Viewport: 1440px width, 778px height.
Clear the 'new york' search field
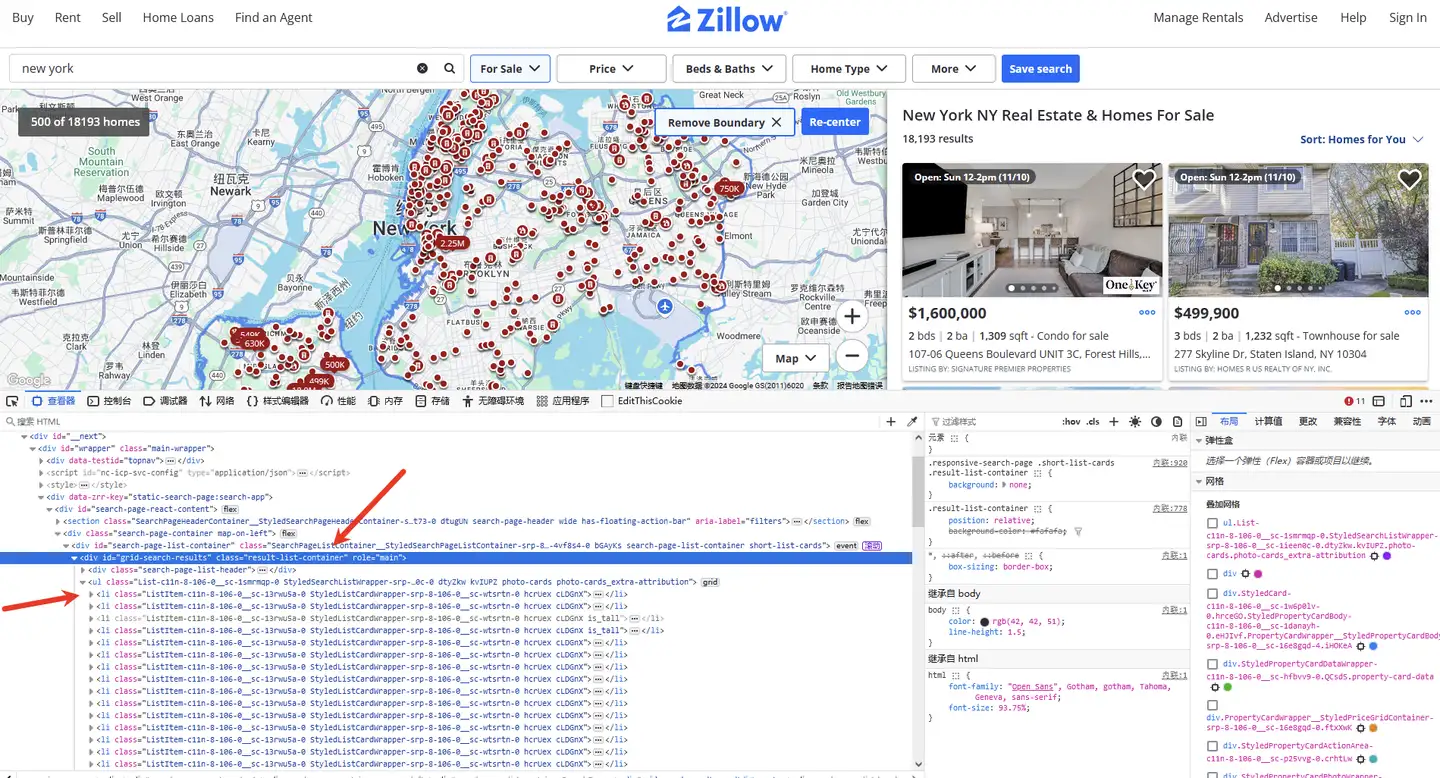coord(422,69)
